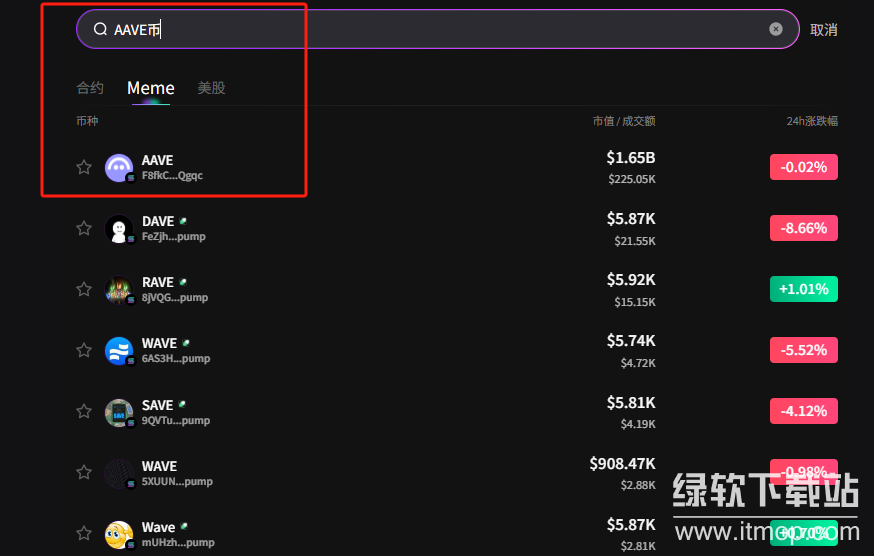The image size is (874, 556).
Task: Open the RAVE token logo
Action: [x=119, y=290]
